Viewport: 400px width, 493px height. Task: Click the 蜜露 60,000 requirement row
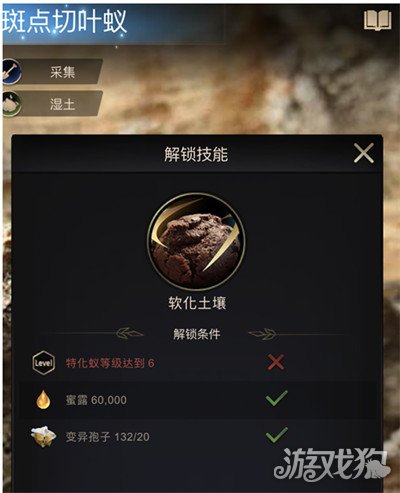click(x=197, y=400)
